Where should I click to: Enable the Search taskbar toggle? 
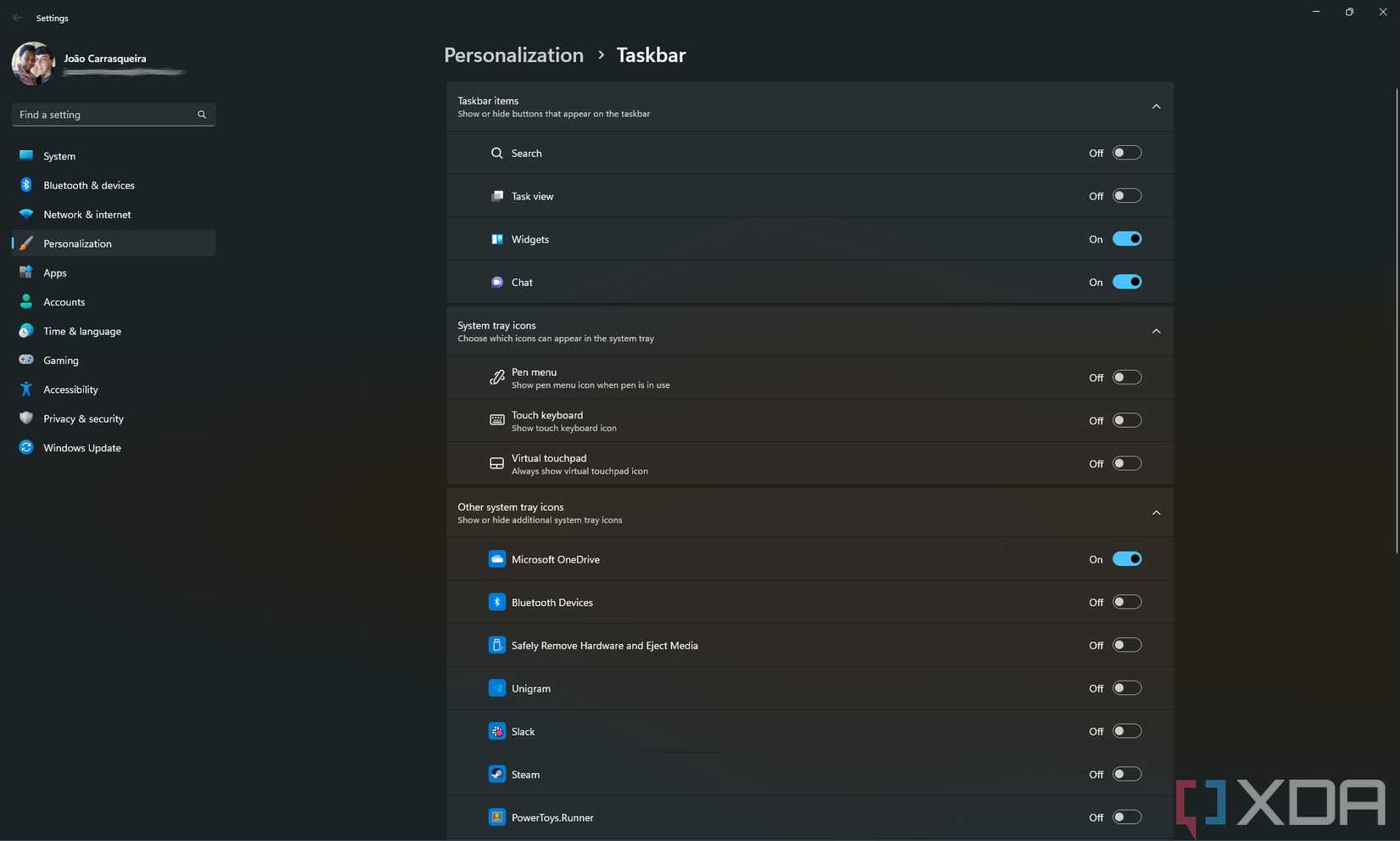click(1128, 153)
